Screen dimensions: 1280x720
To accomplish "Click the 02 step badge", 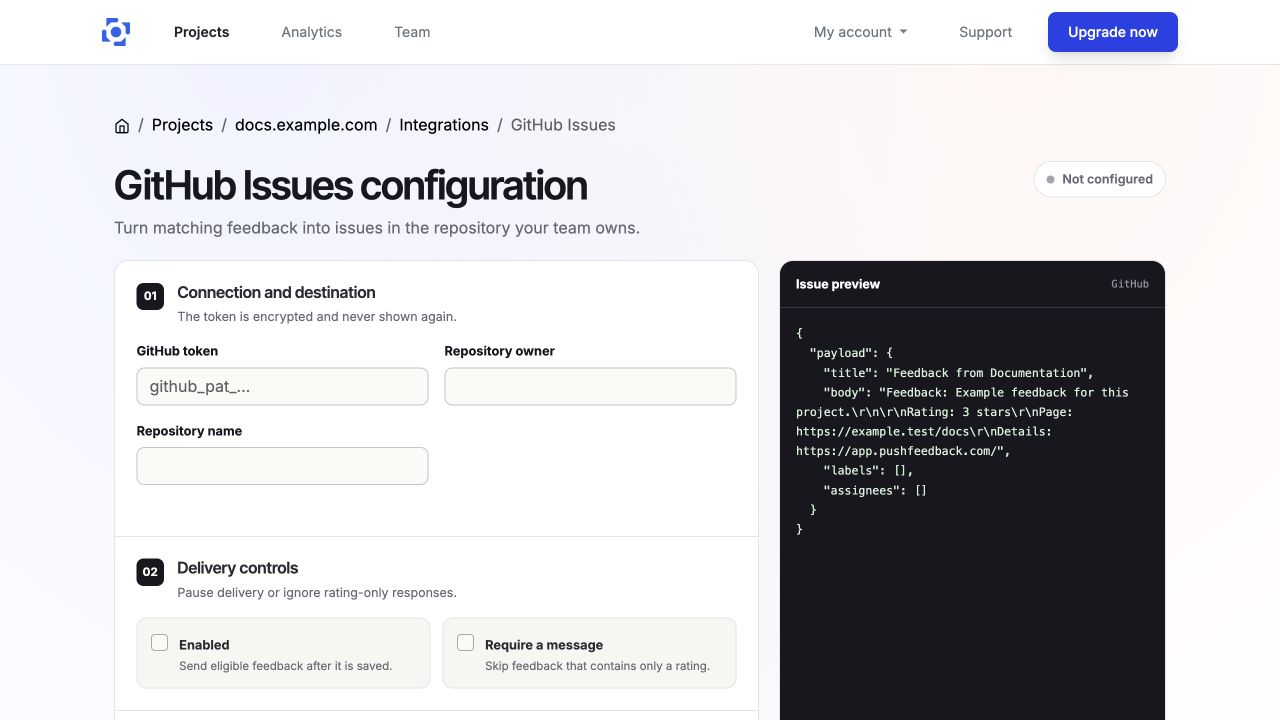I will 150,572.
